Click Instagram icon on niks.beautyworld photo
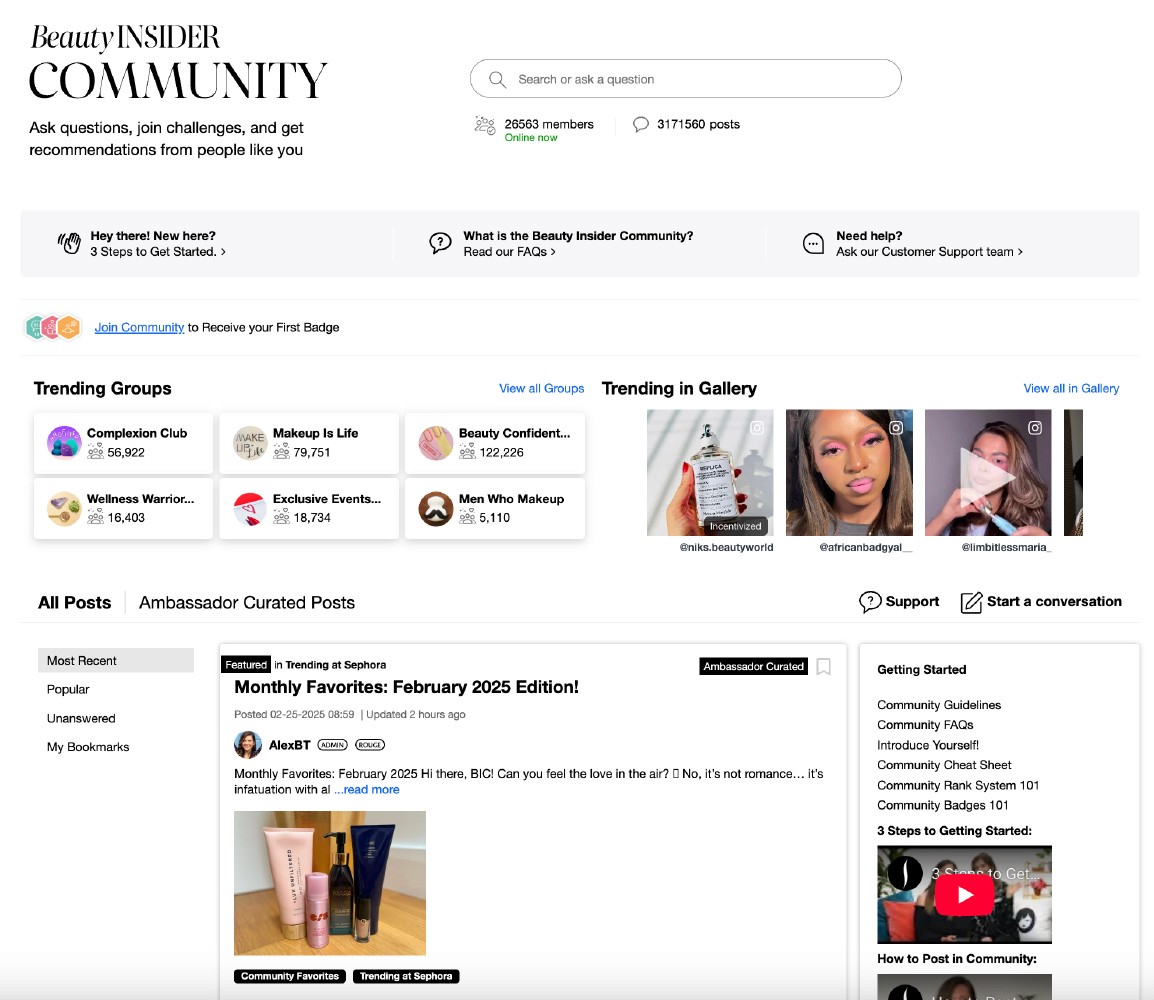Image resolution: width=1154 pixels, height=1000 pixels. coord(757,428)
